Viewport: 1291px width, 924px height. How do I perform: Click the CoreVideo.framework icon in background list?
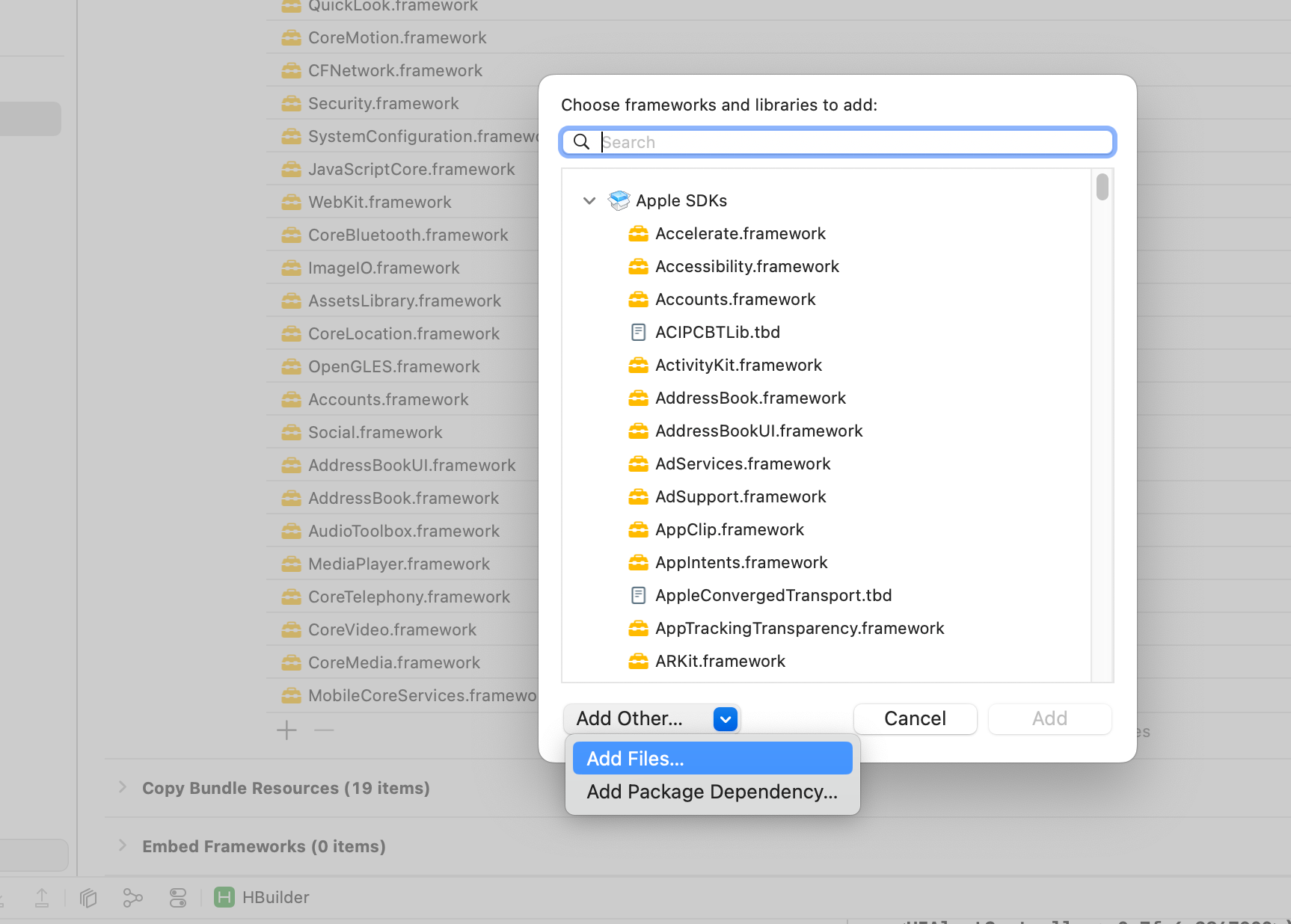(x=291, y=630)
